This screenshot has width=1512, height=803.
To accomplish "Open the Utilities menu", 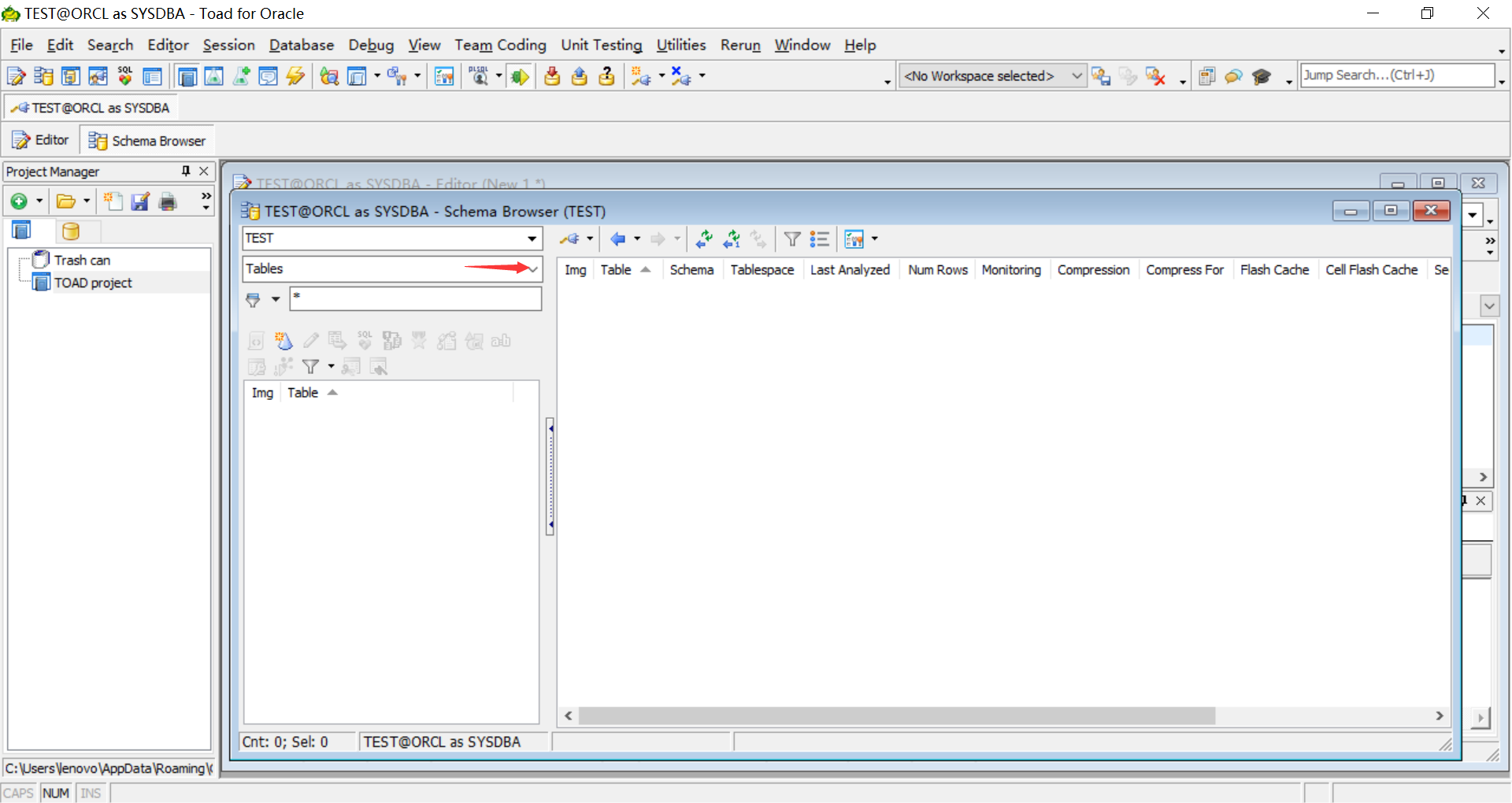I will coord(681,45).
